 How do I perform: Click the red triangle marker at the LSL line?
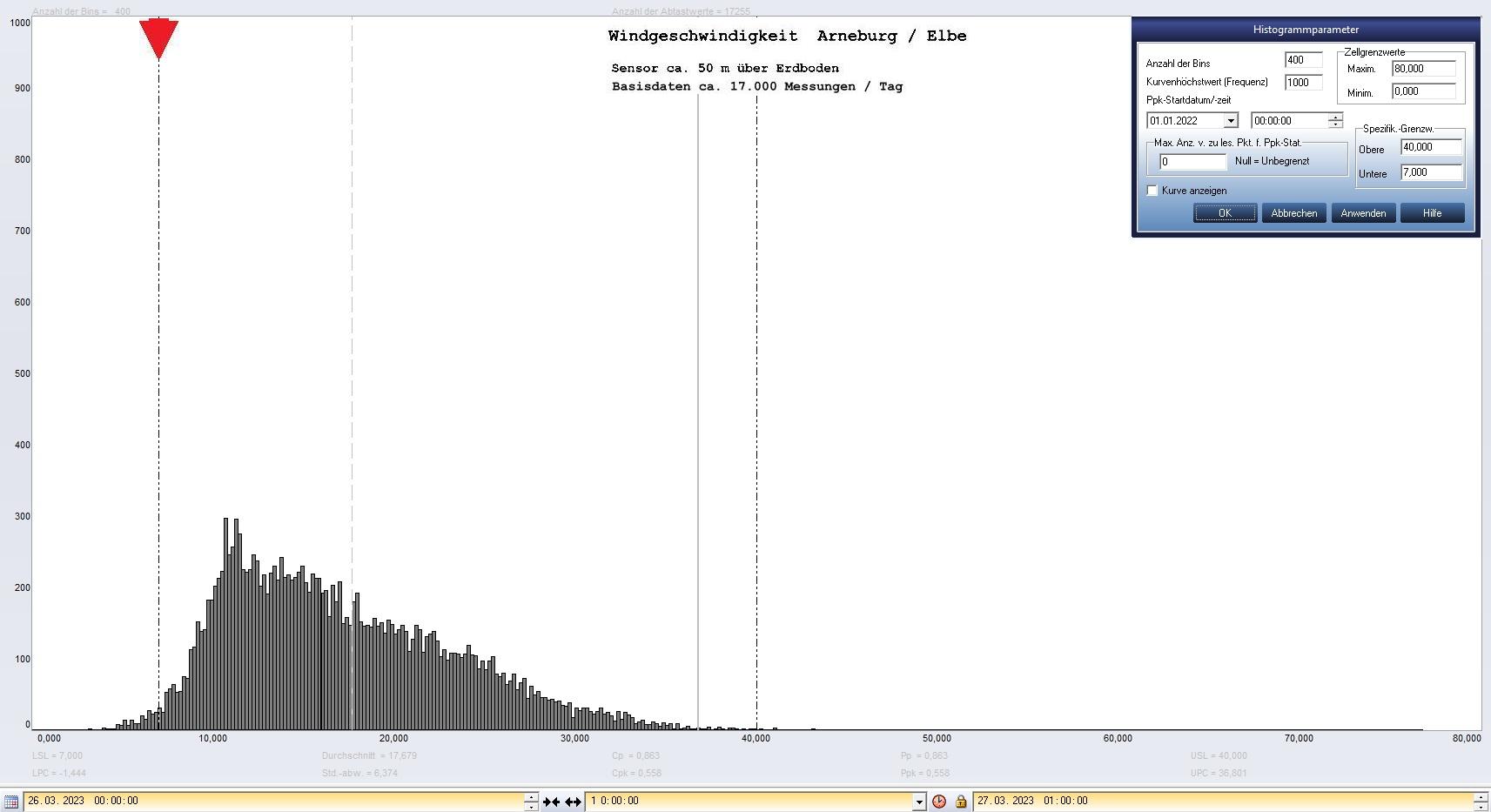point(158,39)
